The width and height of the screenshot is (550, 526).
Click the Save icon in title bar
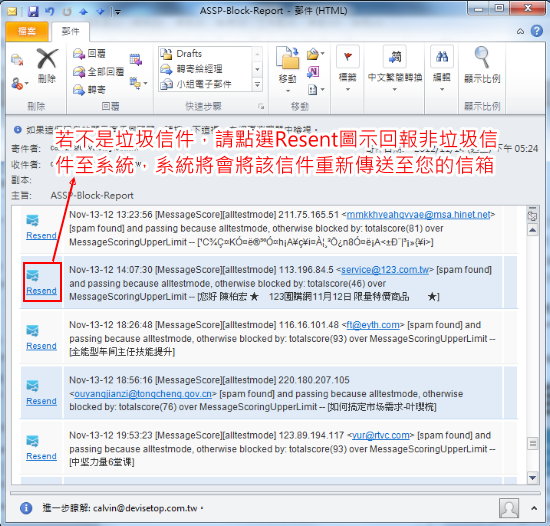33,12
